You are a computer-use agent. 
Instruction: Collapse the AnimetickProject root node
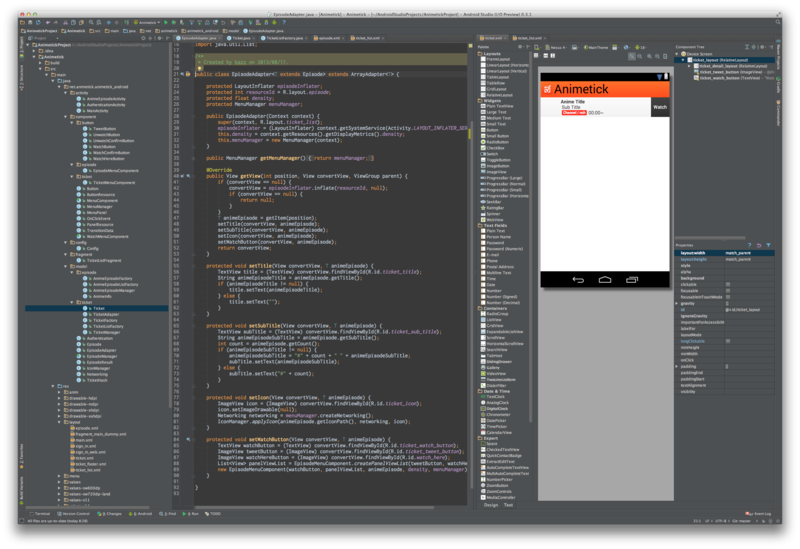pyautogui.click(x=29, y=45)
